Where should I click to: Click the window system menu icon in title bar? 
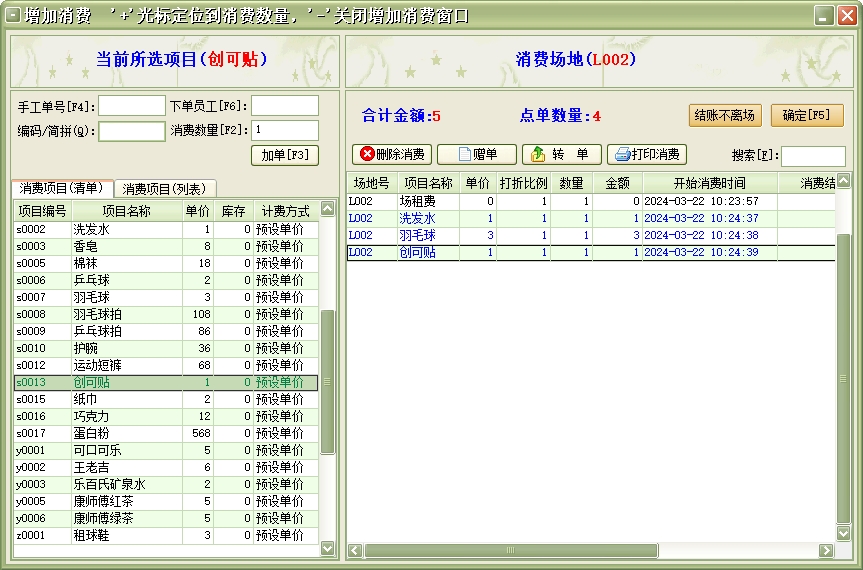point(13,15)
